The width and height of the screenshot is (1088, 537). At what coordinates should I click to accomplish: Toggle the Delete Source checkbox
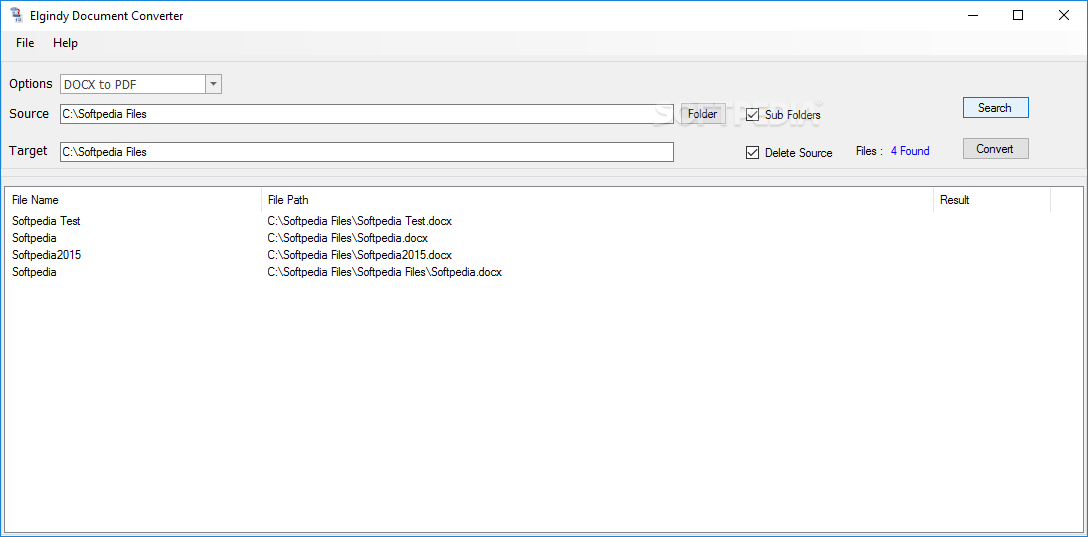pyautogui.click(x=752, y=153)
